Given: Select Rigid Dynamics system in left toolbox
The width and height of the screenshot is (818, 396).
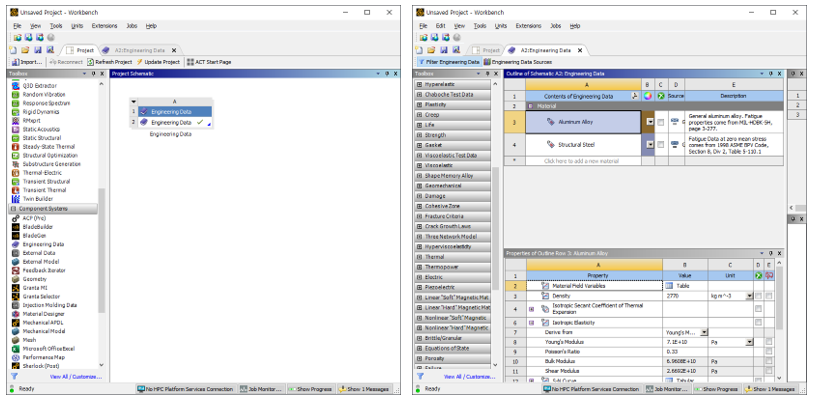Looking at the screenshot, I should (41, 112).
